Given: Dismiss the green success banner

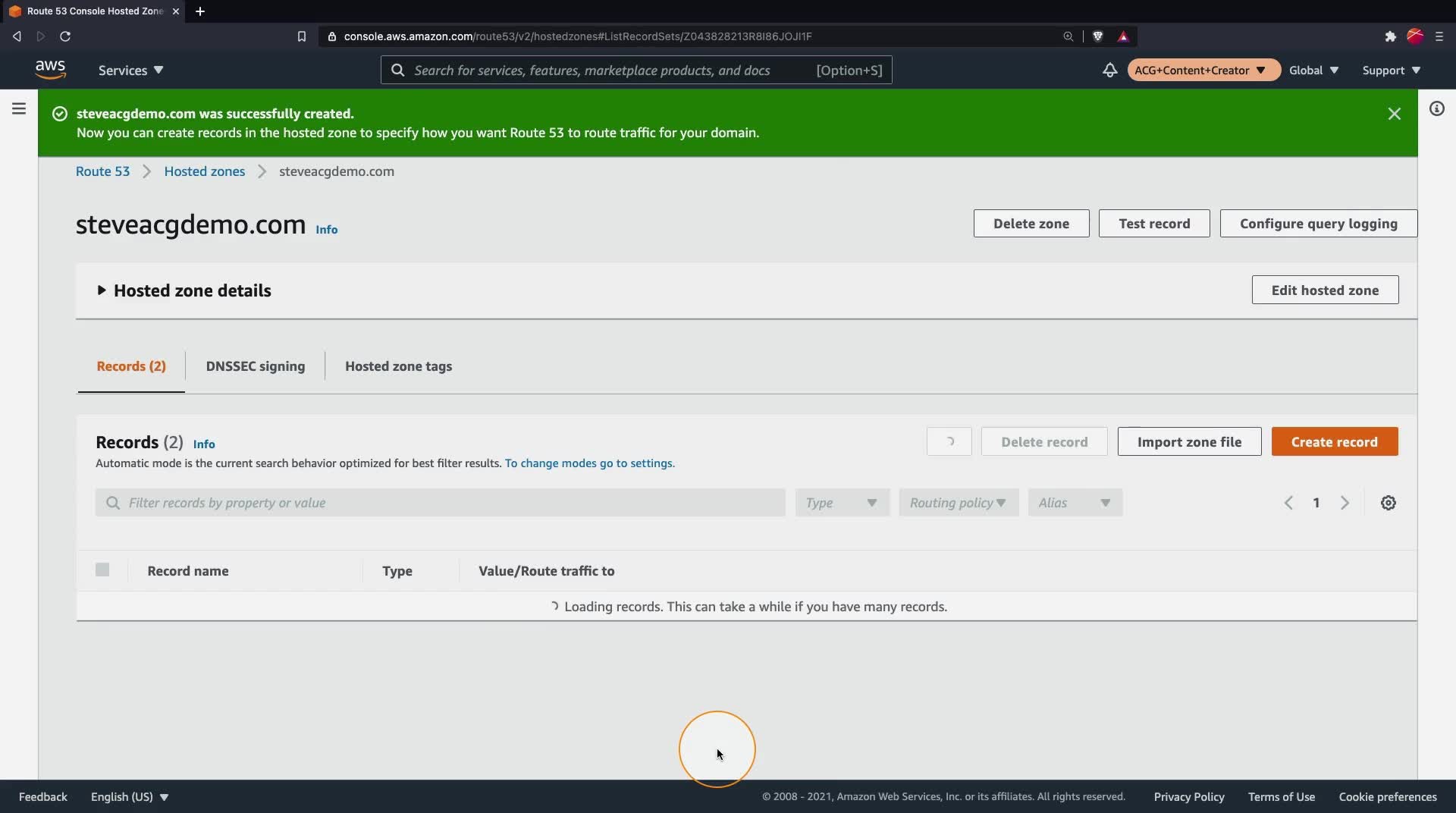Looking at the screenshot, I should coord(1394,114).
